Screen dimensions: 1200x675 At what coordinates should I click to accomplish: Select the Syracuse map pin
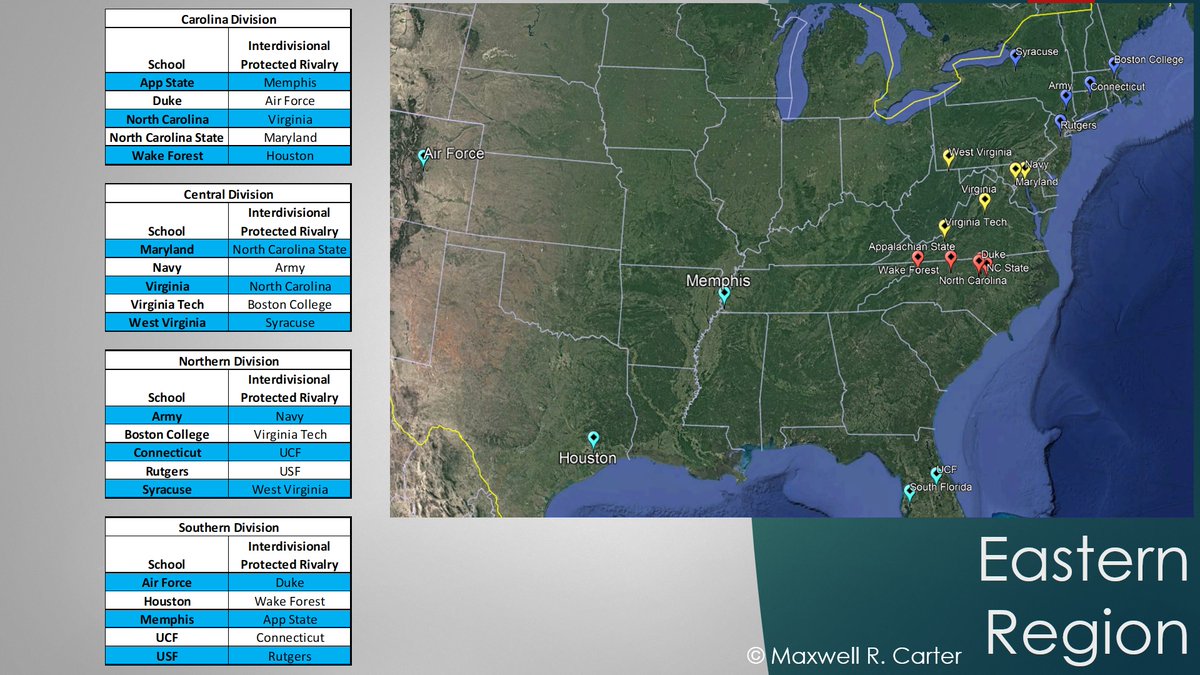pos(1014,58)
